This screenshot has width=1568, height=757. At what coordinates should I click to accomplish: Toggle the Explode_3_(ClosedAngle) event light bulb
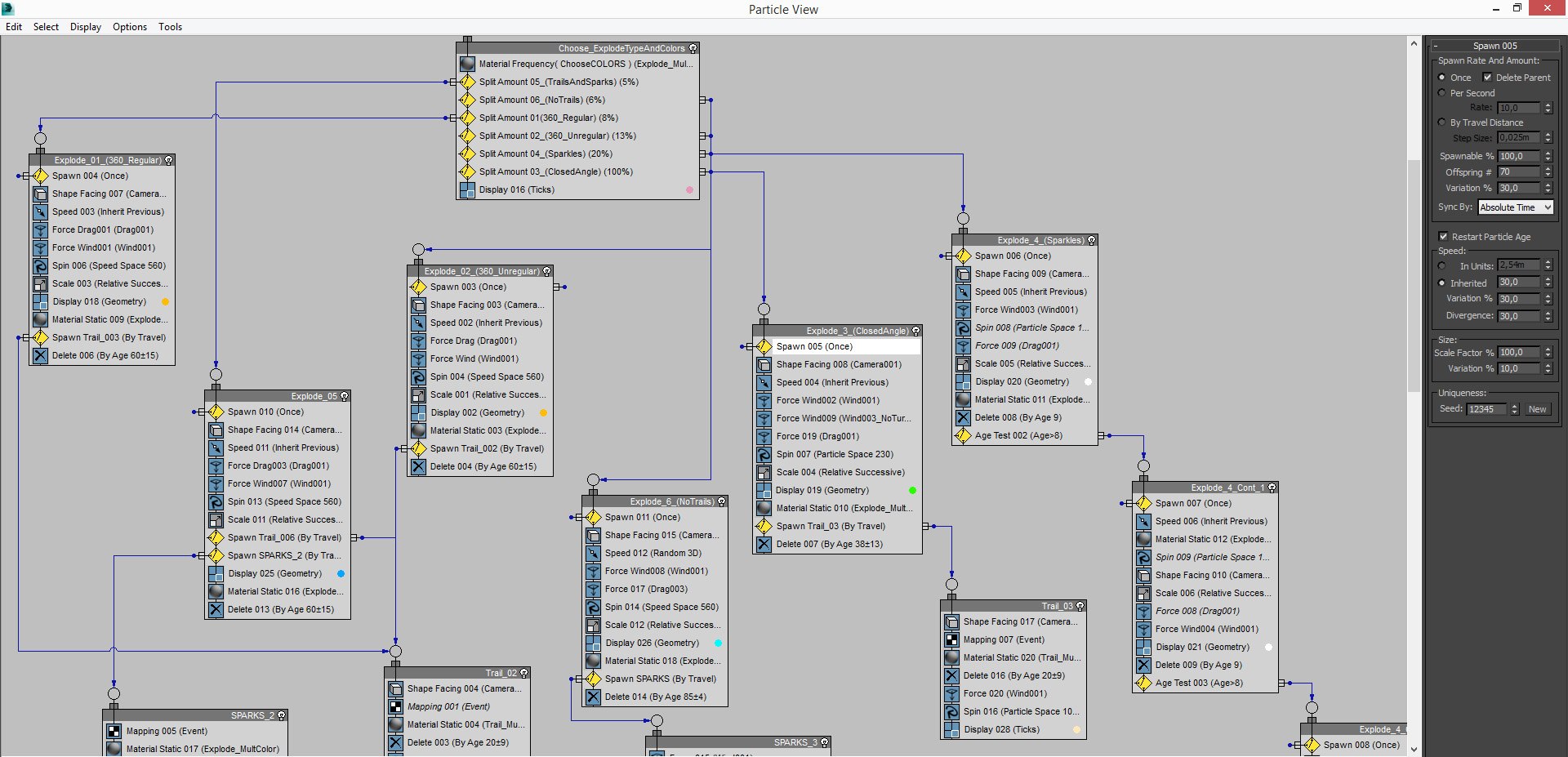(x=916, y=331)
